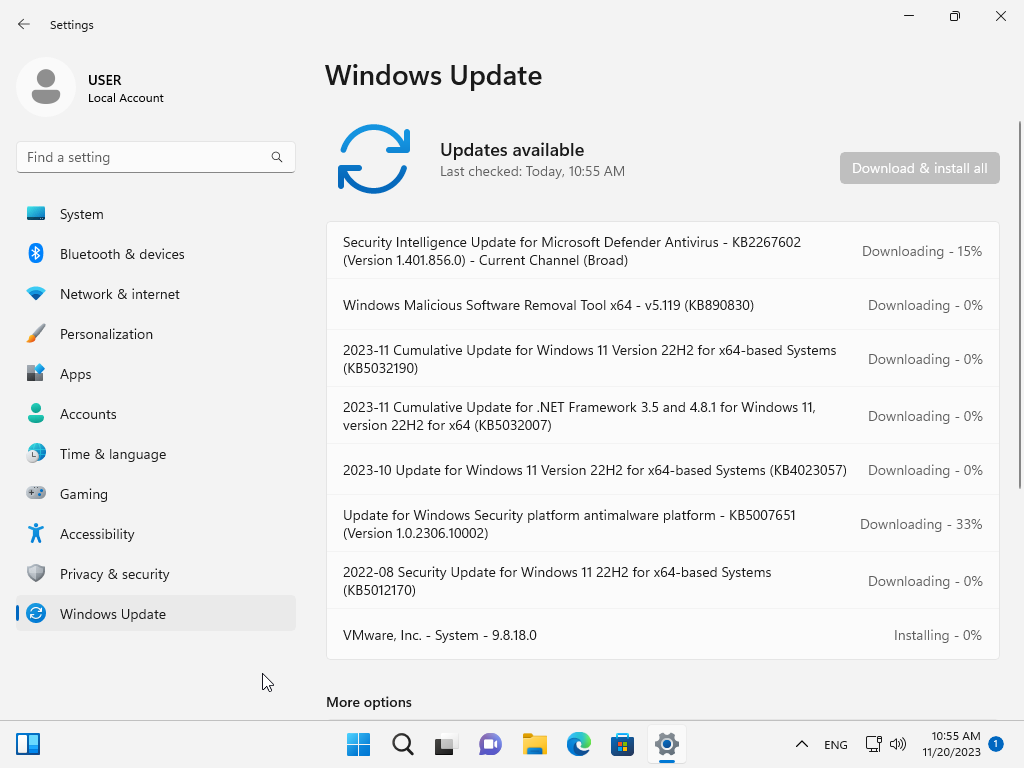1024x768 pixels.
Task: Open Microsoft Store from taskbar
Action: [x=622, y=744]
